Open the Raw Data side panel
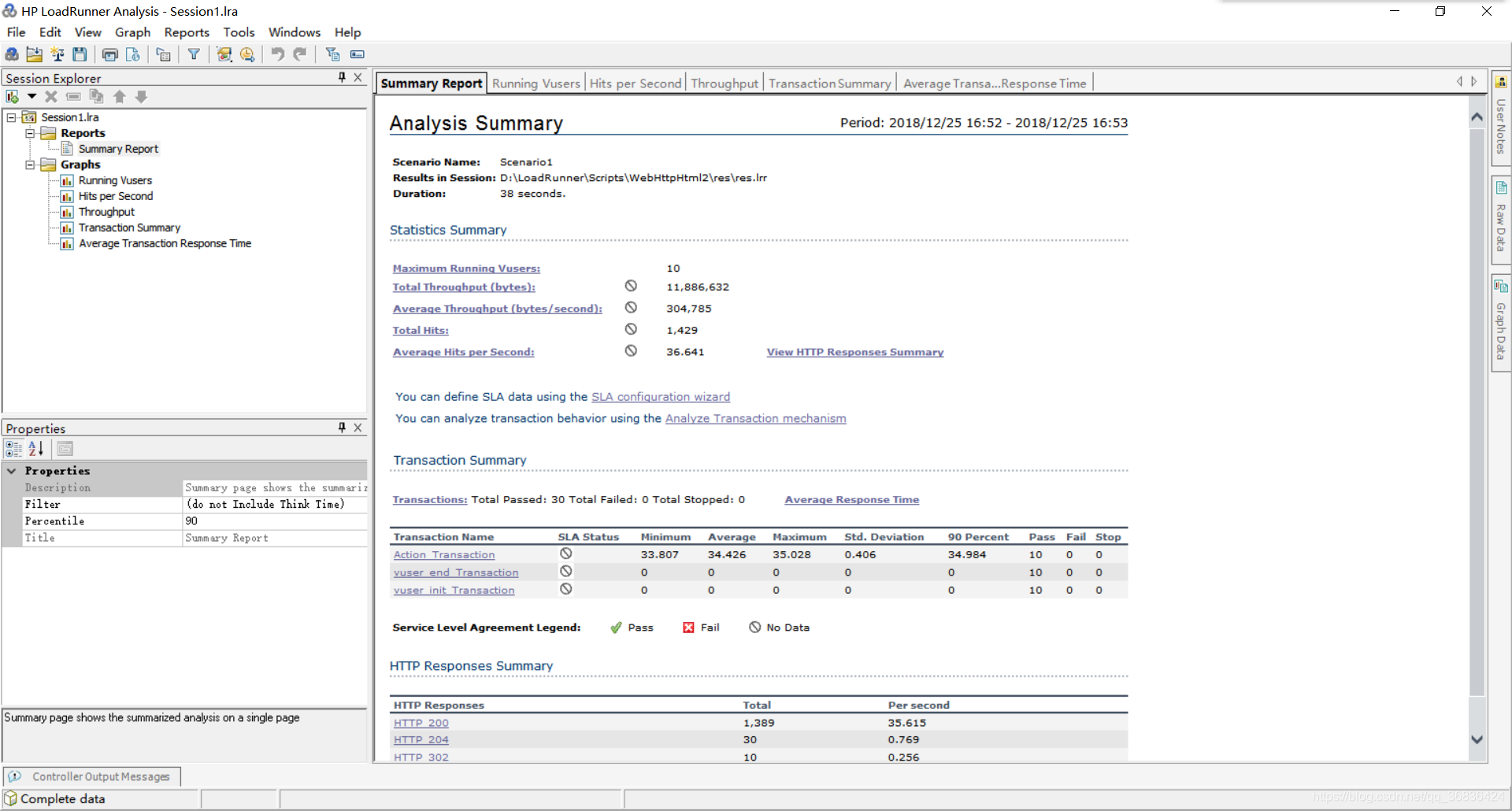Image resolution: width=1512 pixels, height=811 pixels. pos(1501,219)
